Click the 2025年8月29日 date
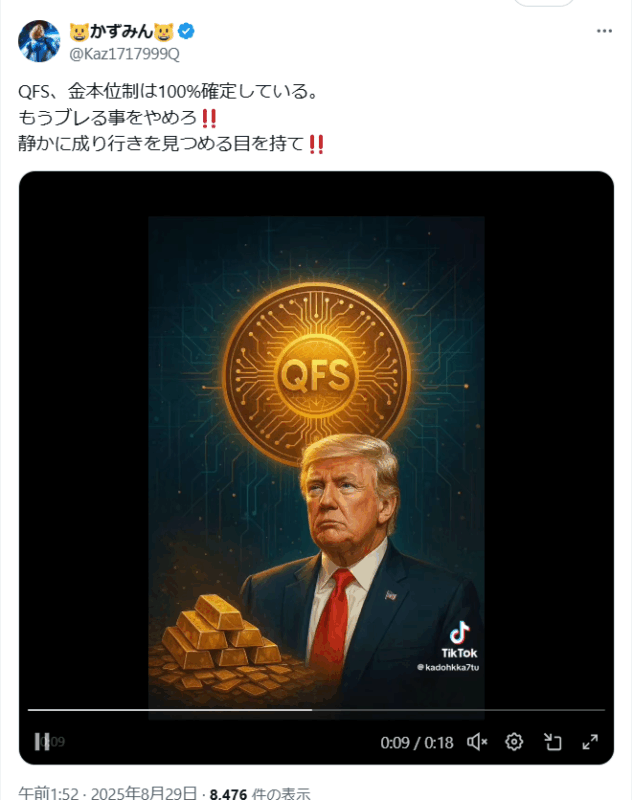 click(x=144, y=793)
